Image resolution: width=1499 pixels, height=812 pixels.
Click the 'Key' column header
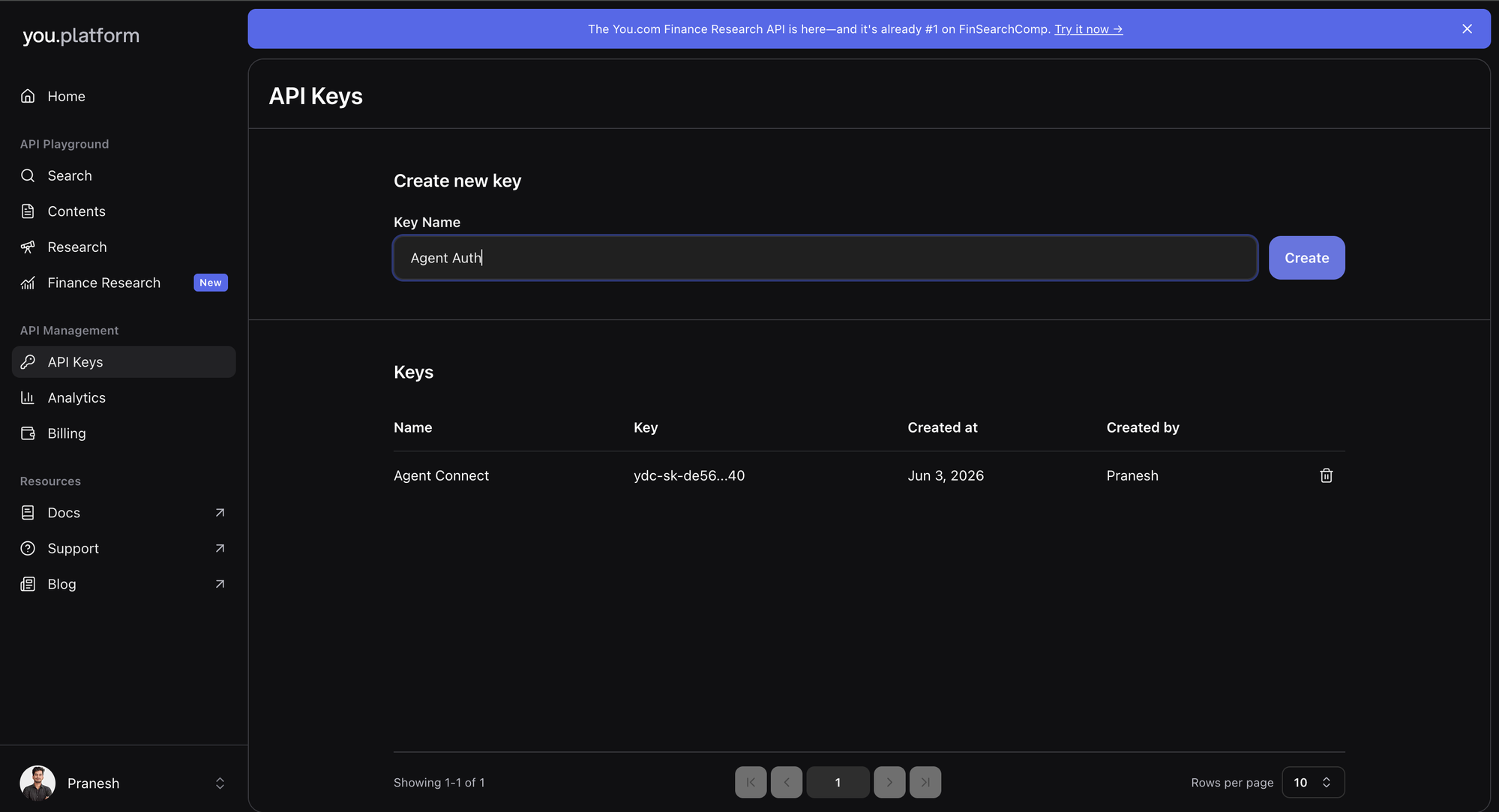tap(646, 427)
